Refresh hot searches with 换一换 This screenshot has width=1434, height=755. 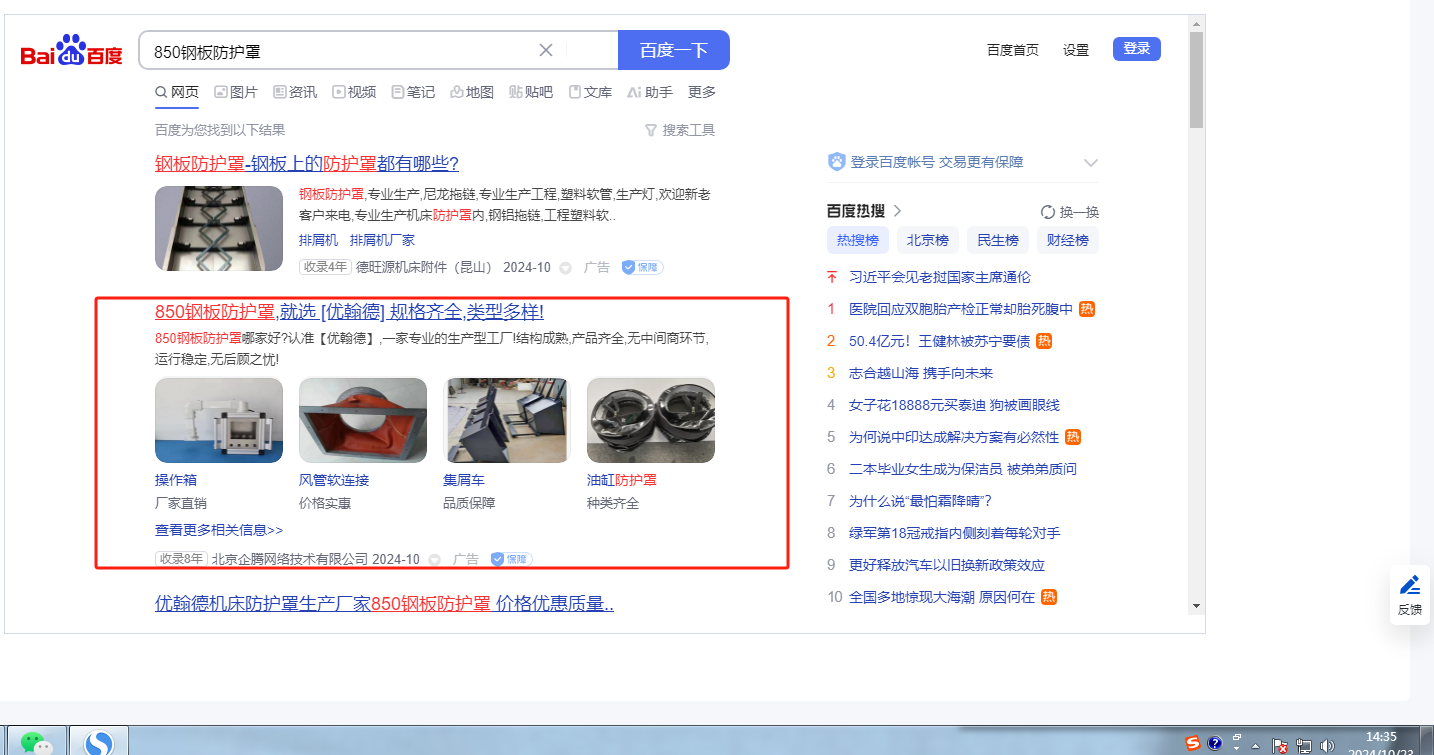click(1070, 212)
